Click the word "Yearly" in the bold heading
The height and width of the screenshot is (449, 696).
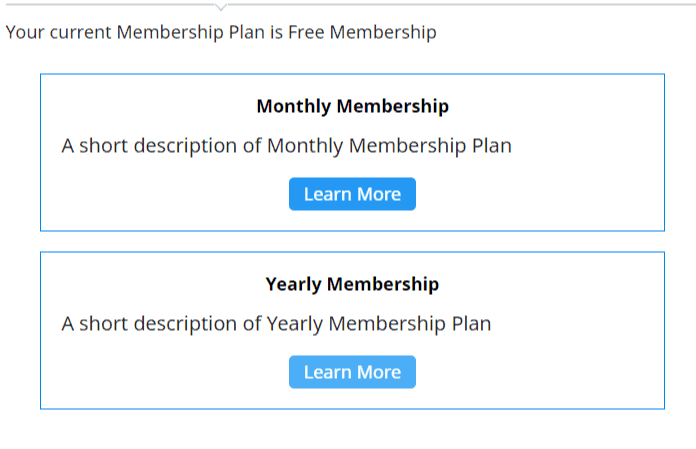point(293,284)
